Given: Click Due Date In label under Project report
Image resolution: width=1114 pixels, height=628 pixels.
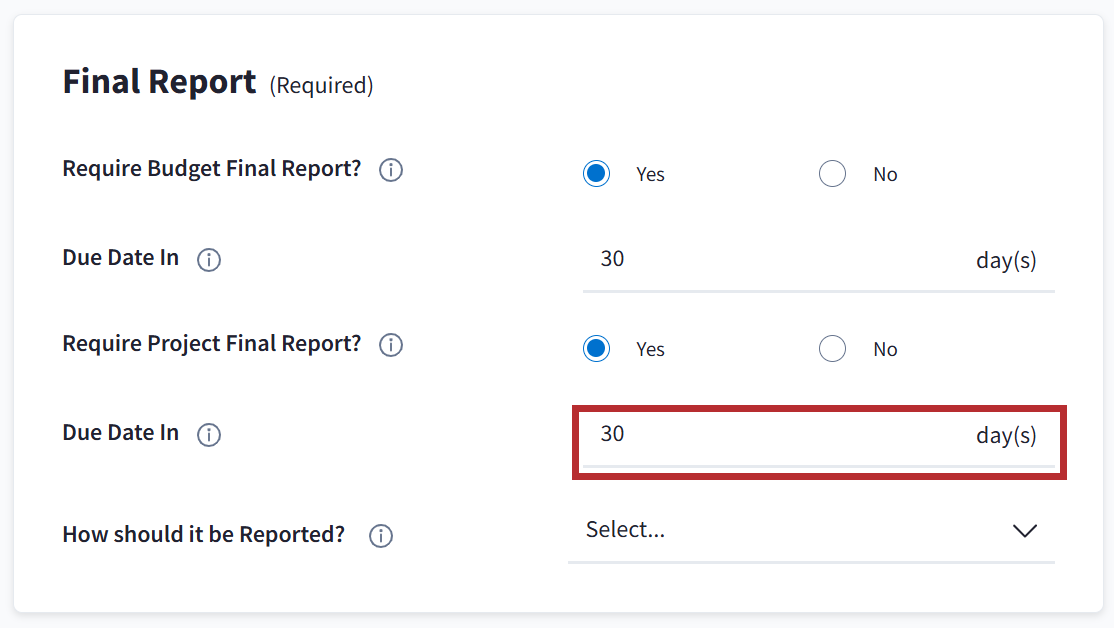Looking at the screenshot, I should [121, 433].
